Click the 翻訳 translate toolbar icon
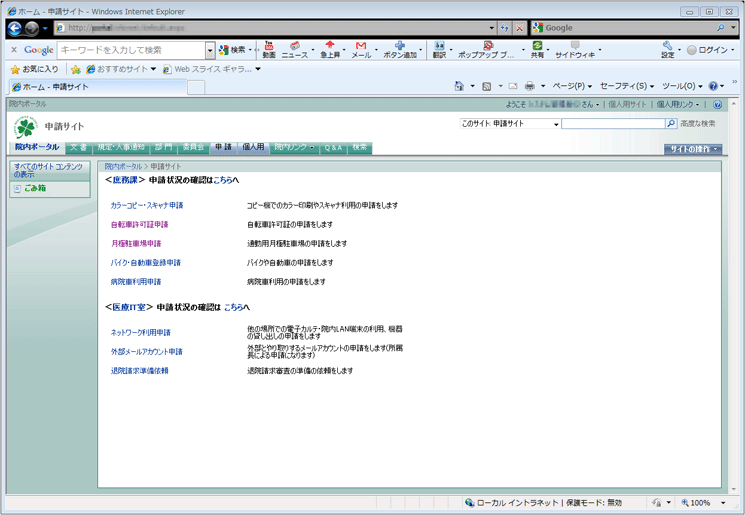 coord(440,49)
